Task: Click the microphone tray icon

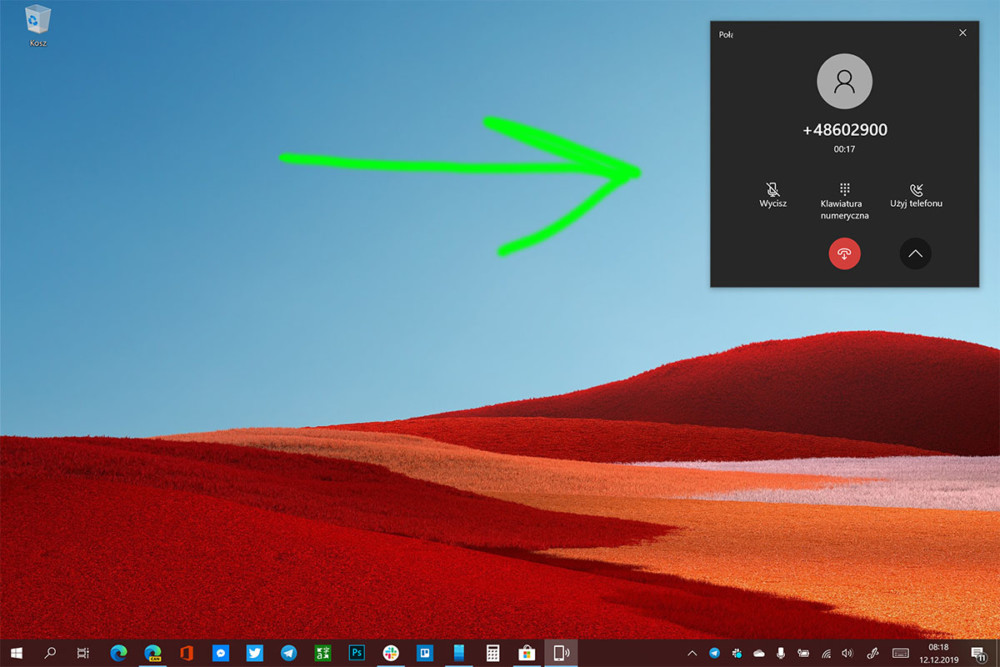Action: click(781, 653)
